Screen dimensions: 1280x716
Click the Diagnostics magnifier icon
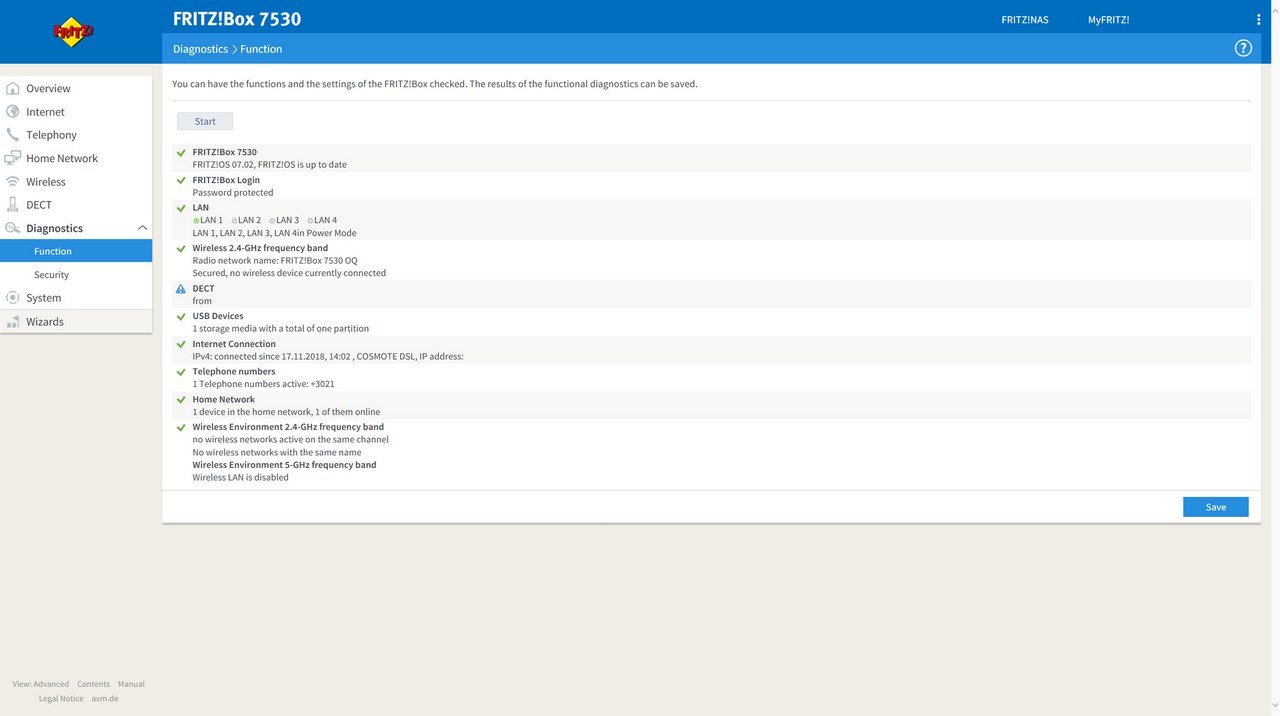coord(13,228)
